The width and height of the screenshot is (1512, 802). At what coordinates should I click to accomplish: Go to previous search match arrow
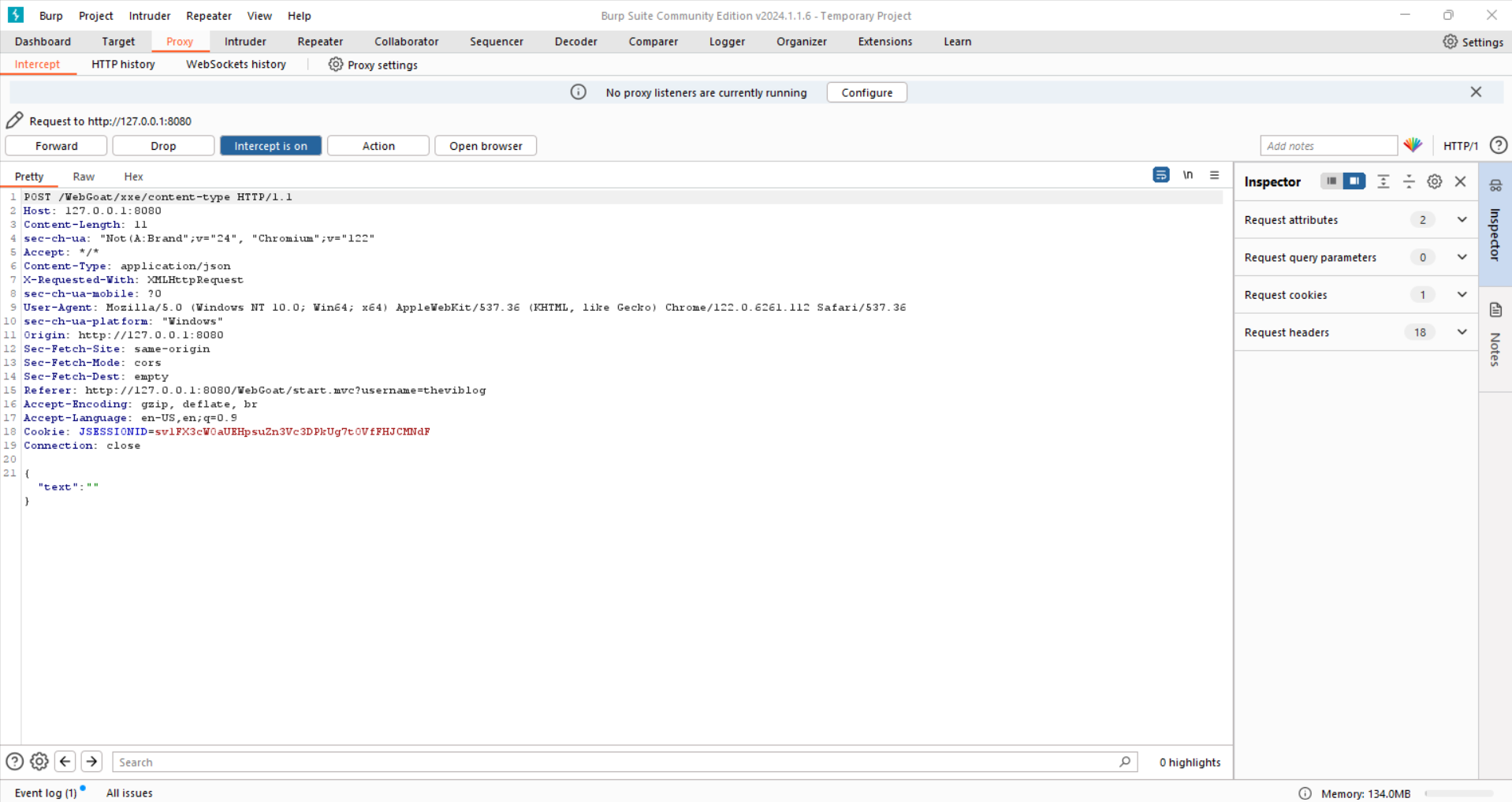65,762
